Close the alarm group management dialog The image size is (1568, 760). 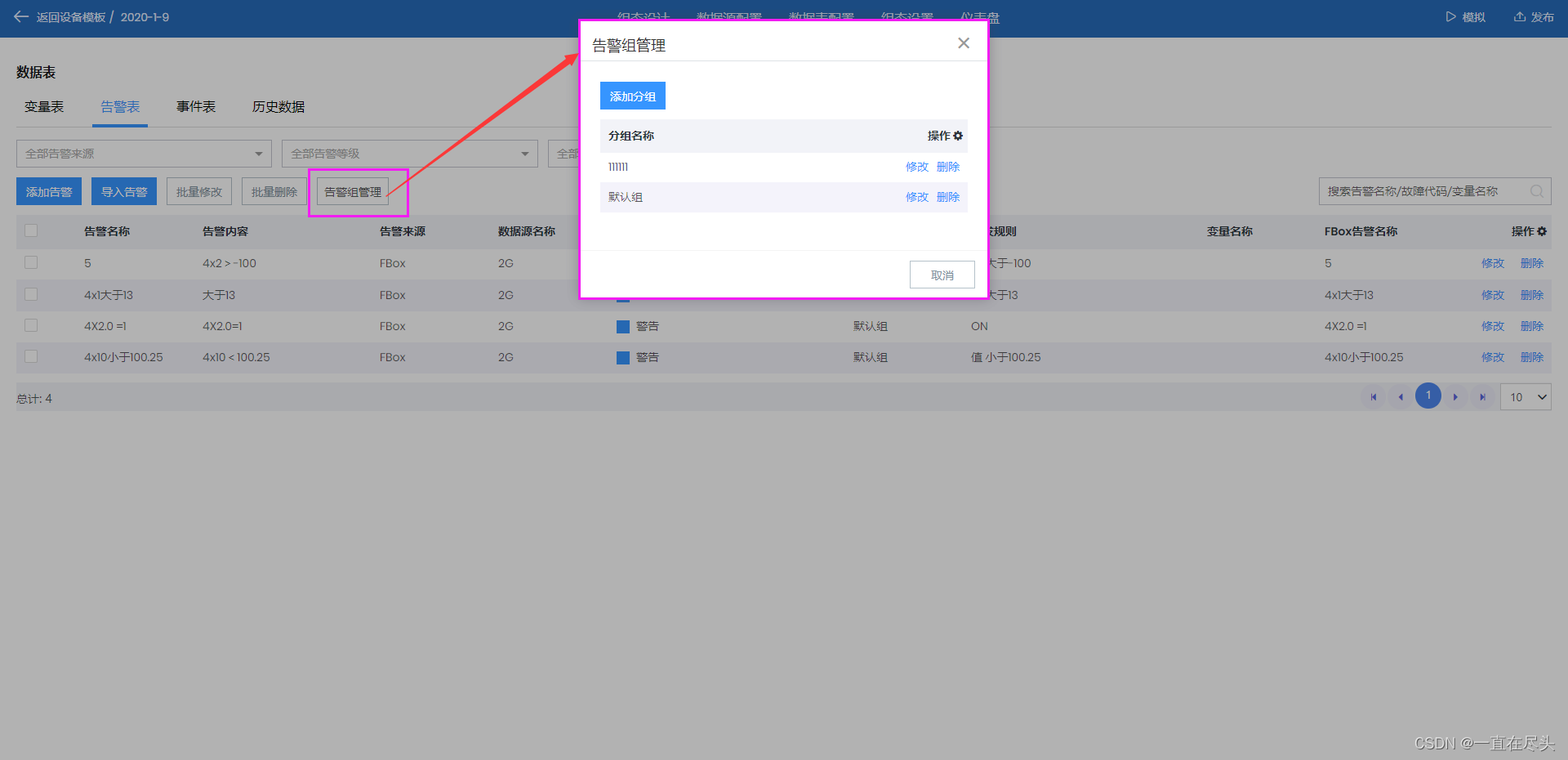tap(964, 43)
